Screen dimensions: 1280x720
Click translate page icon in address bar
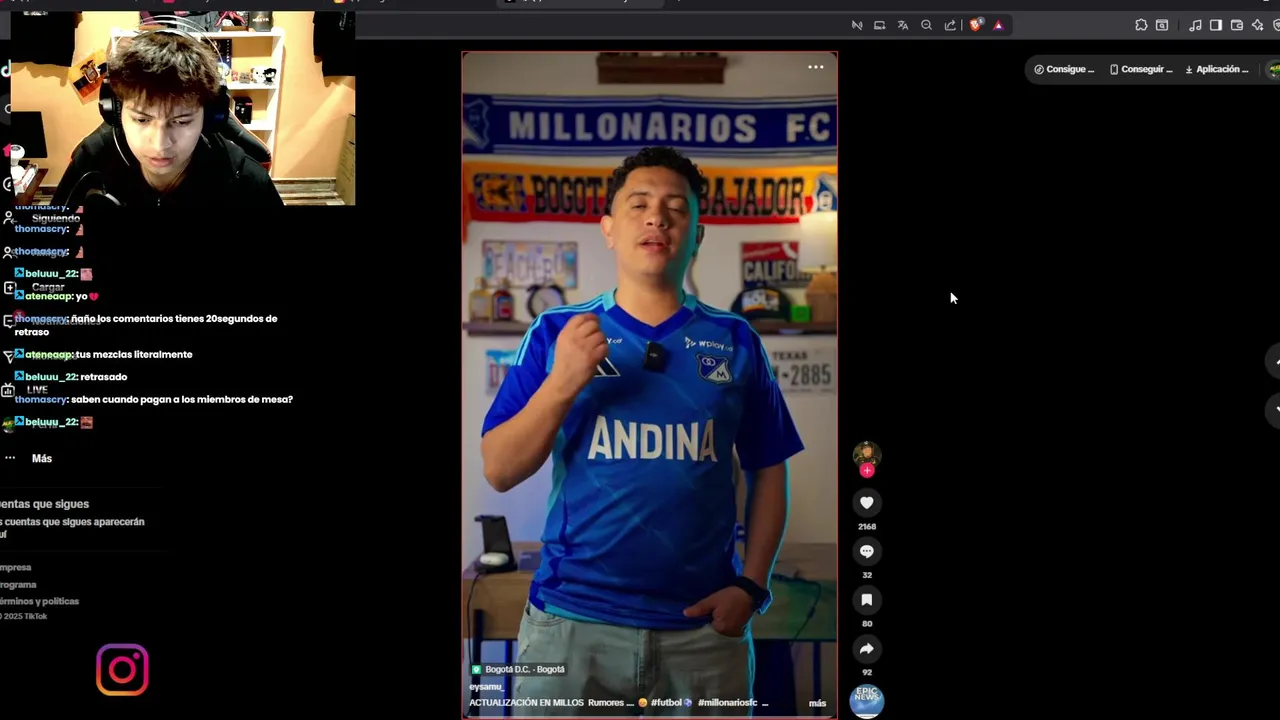pyautogui.click(x=903, y=25)
